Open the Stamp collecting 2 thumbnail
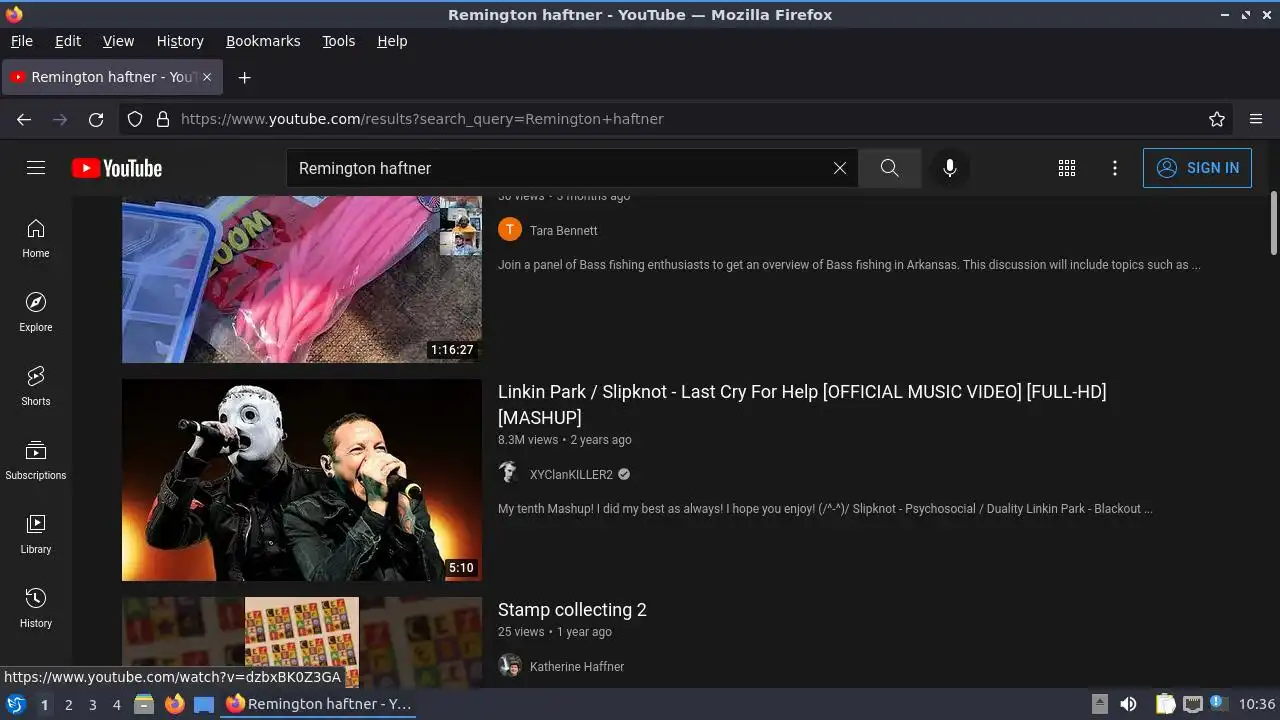 [x=302, y=642]
